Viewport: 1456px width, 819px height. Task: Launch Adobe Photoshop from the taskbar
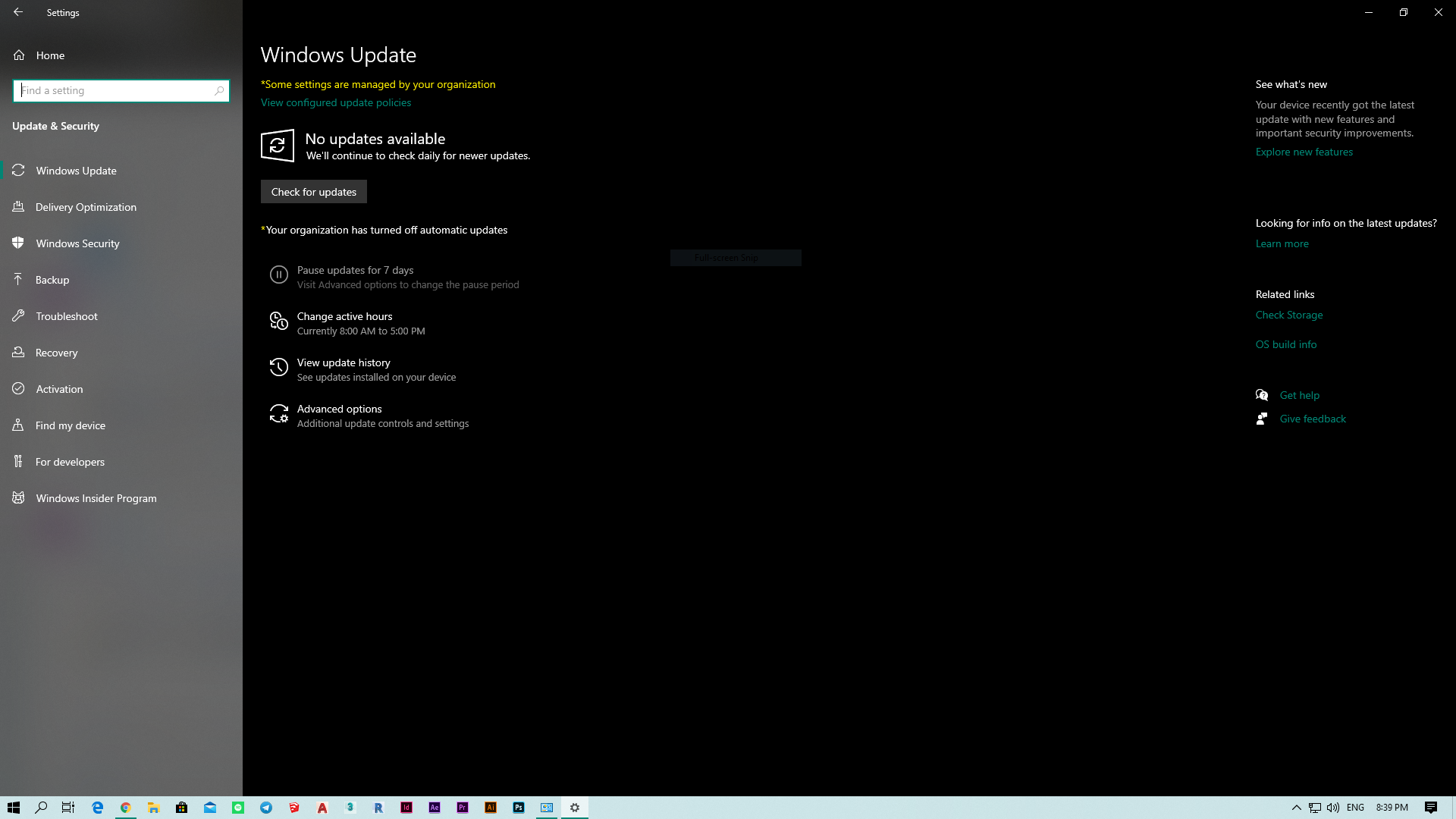tap(519, 808)
